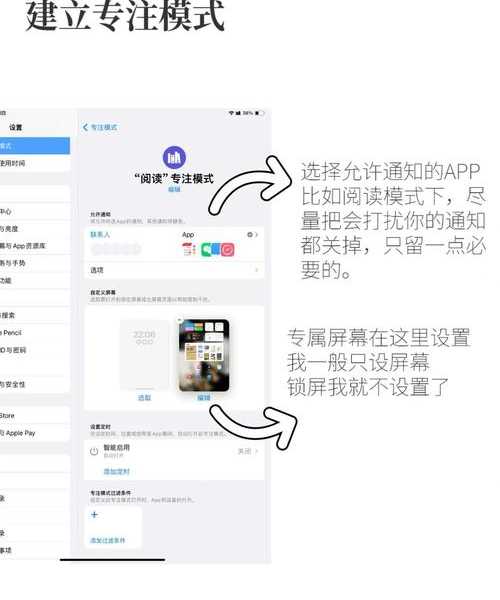Select the home screen page preview
Viewport: 500px width, 600px height.
tap(204, 355)
